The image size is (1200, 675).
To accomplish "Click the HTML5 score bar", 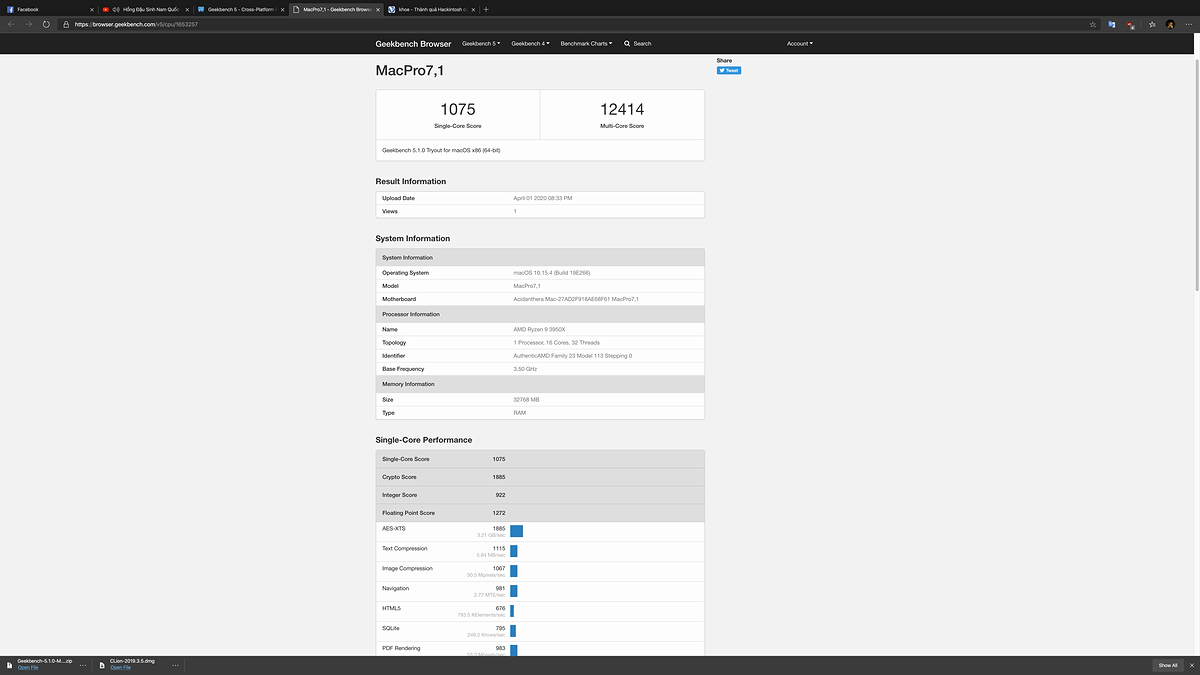I will 512,611.
